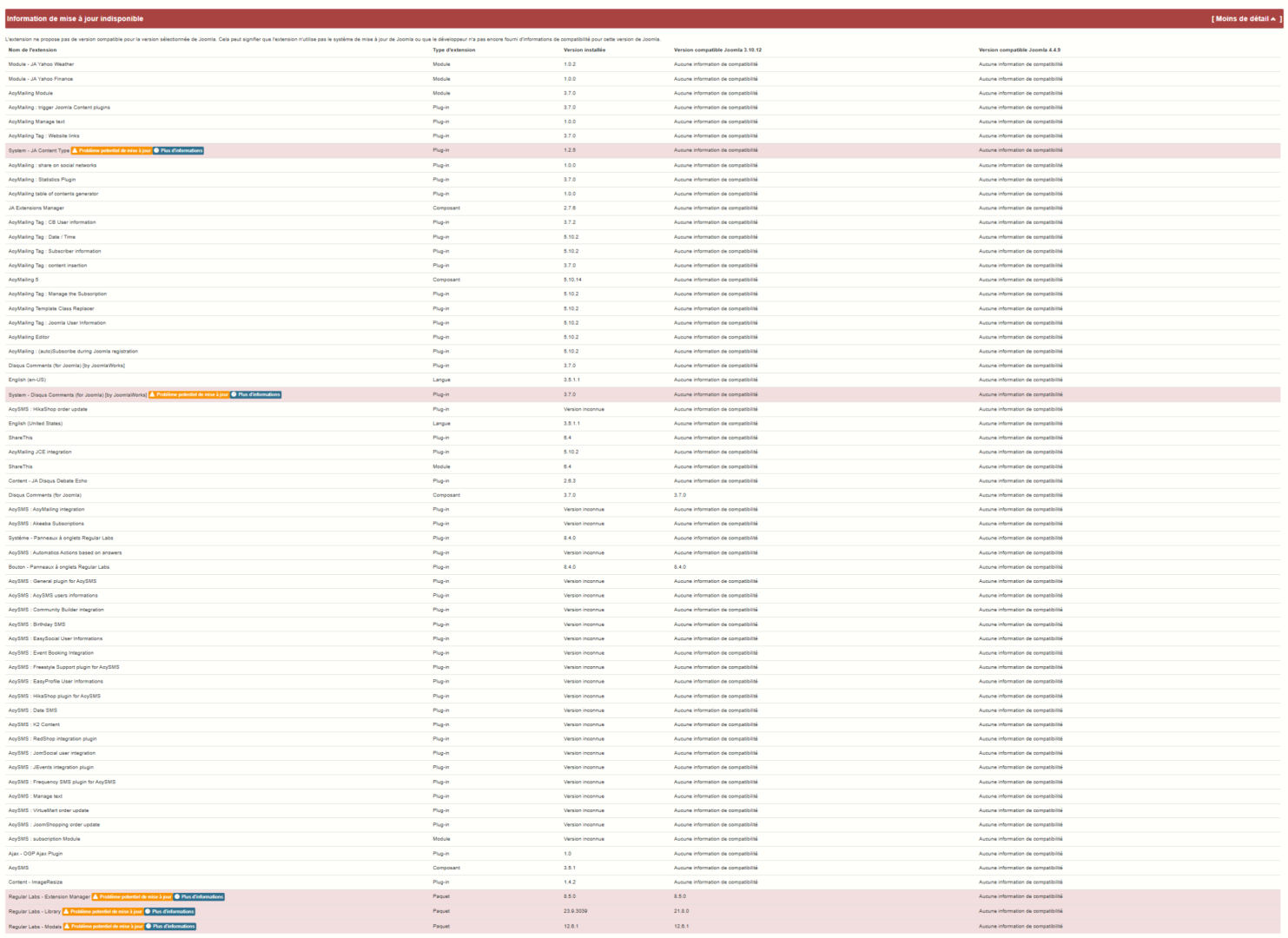Screen dimensions: 1288x938
Task: Click 'Version compatible Joomla 3.10.12' column header
Action: coord(717,50)
